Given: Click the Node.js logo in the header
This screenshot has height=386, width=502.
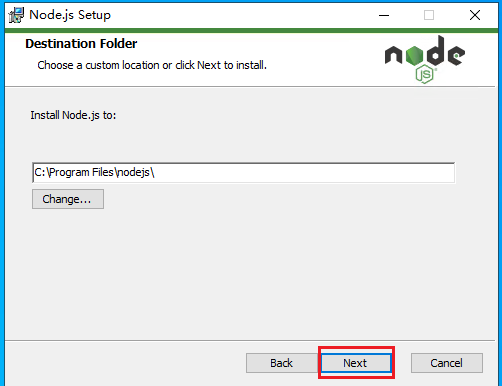Looking at the screenshot, I should 425,59.
